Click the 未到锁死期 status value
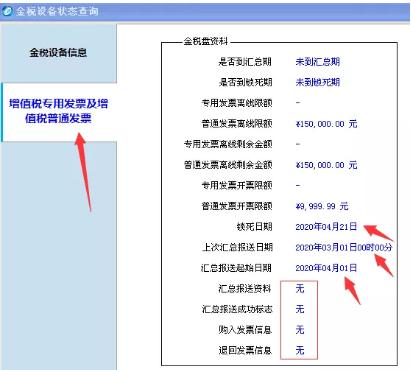 click(x=318, y=82)
